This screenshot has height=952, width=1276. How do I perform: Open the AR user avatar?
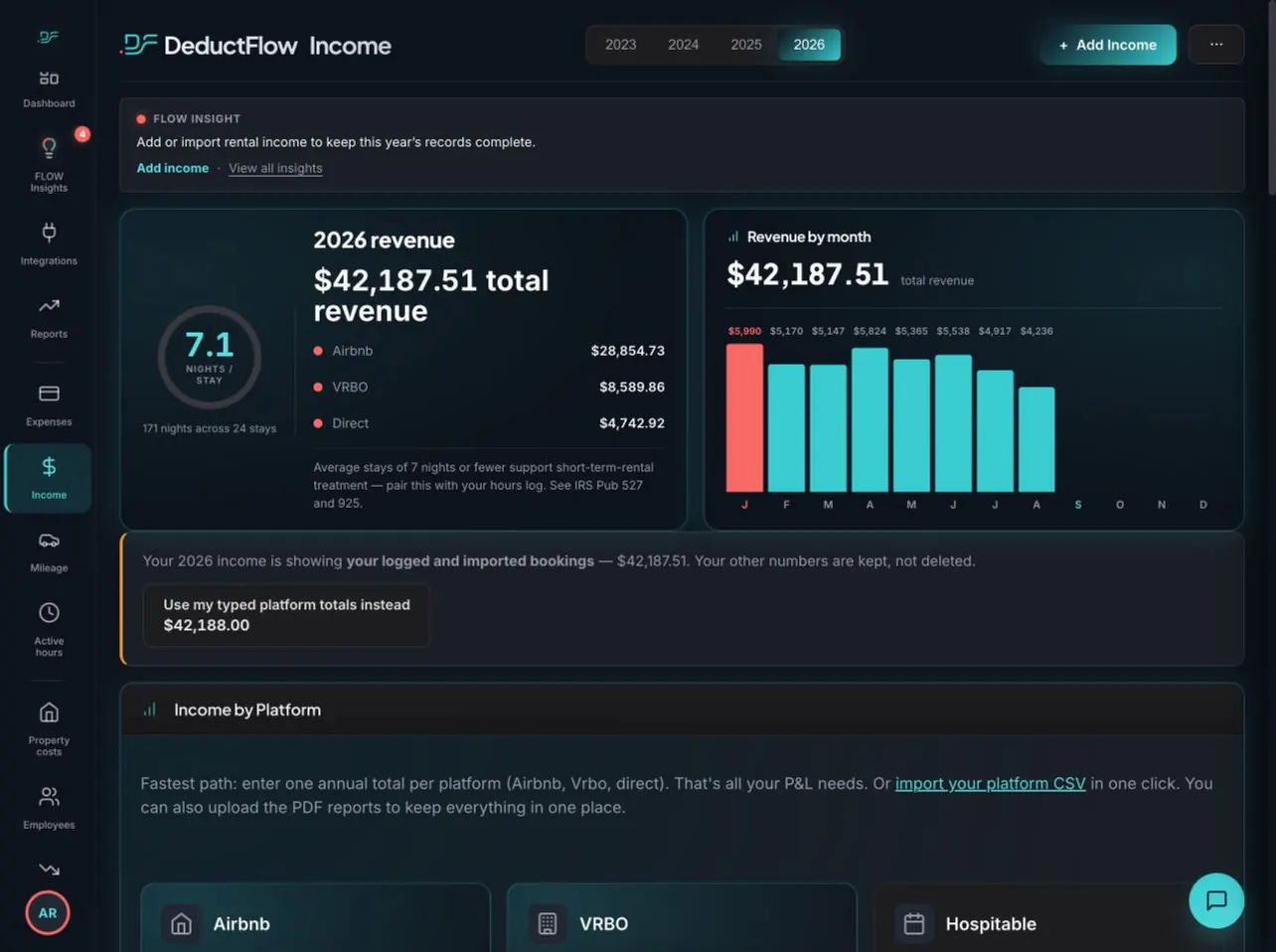point(48,913)
